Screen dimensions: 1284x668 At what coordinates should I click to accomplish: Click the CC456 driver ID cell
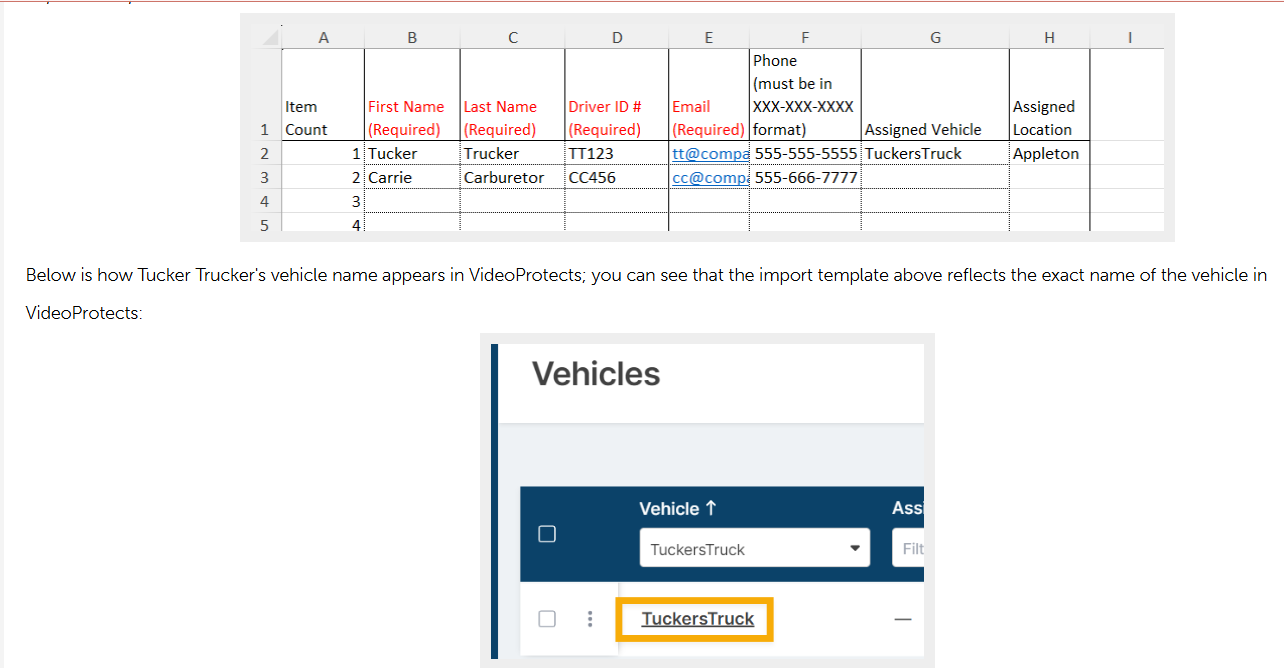tap(616, 177)
